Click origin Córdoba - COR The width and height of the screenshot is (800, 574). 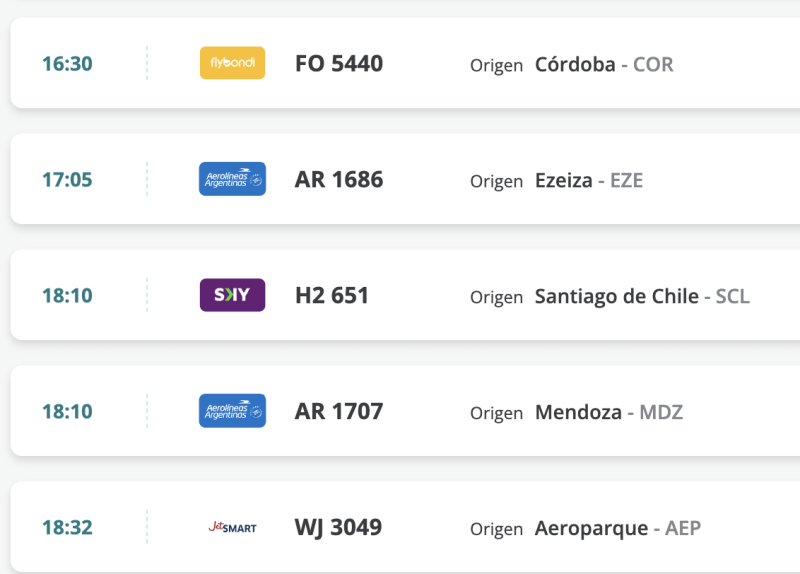pyautogui.click(x=604, y=65)
